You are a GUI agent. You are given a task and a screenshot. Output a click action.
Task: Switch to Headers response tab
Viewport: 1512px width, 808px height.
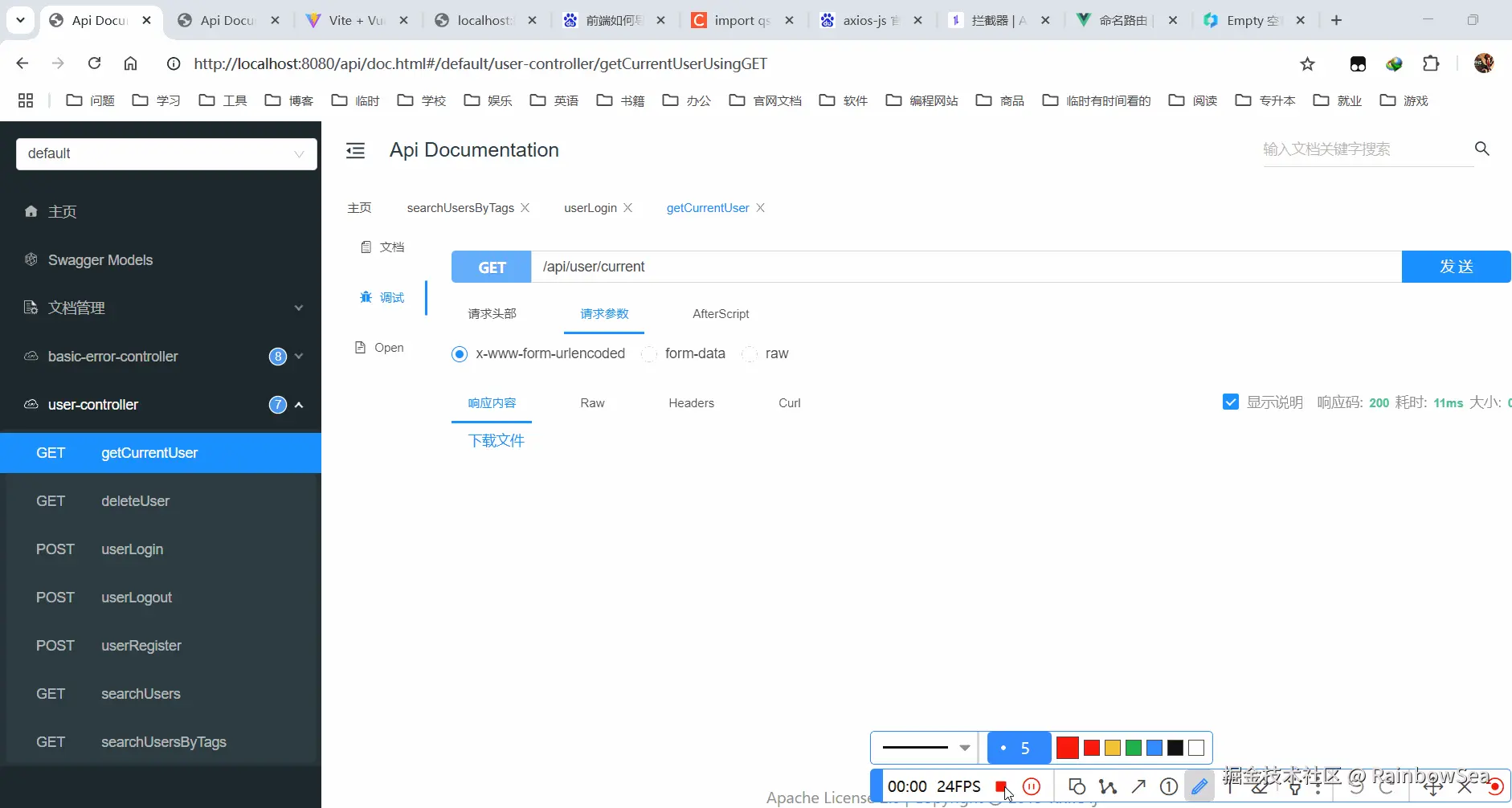(691, 402)
